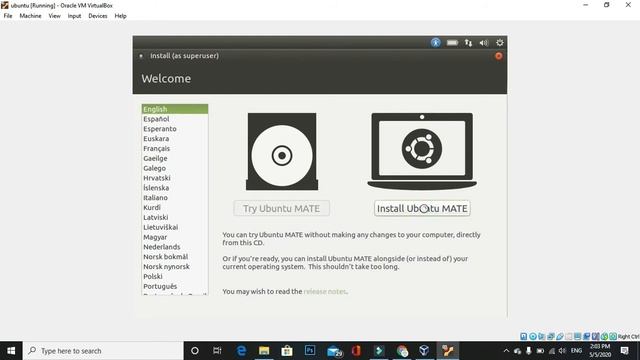Screen dimensions: 640x360
Task: Open Cortana circle icon on taskbar
Action: pyautogui.click(x=195, y=351)
